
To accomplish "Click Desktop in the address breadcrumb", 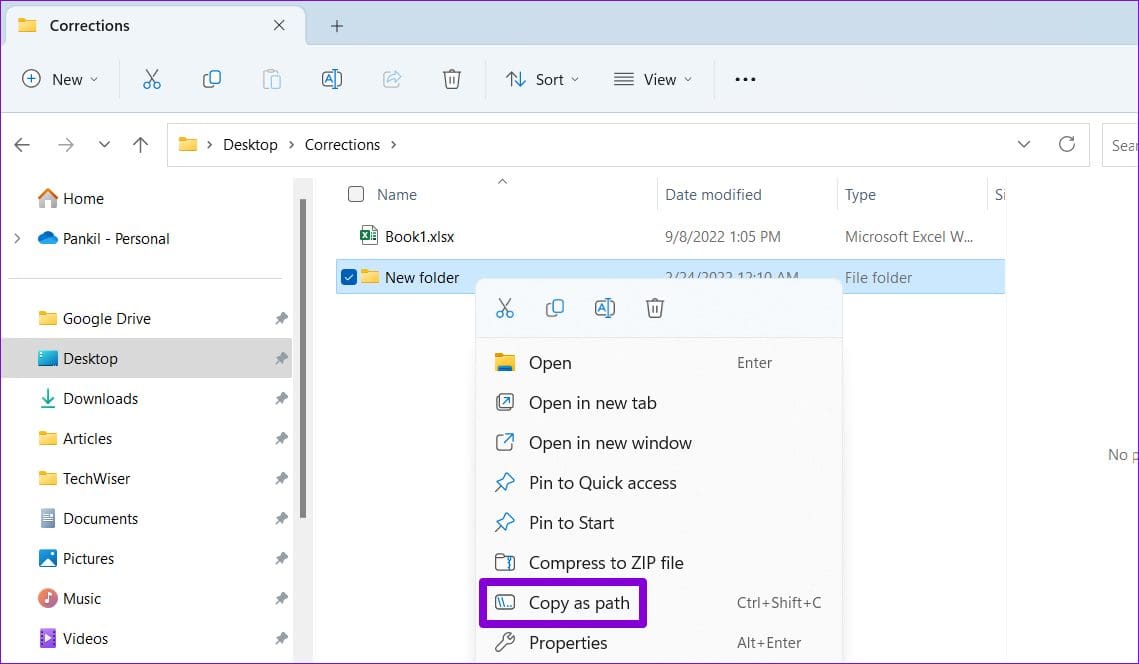I will point(250,145).
